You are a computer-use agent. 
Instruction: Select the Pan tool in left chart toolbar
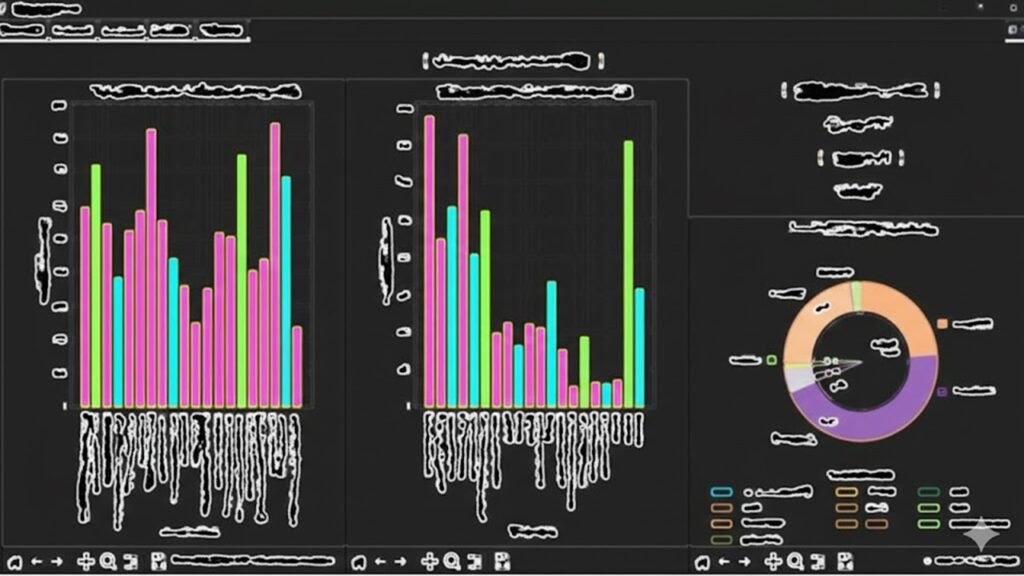[86, 562]
